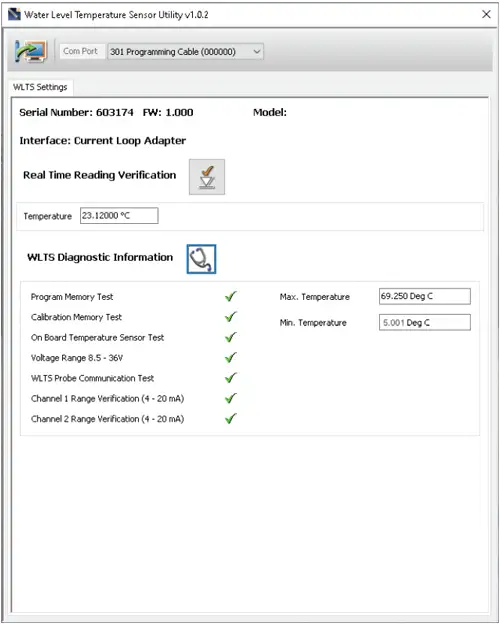Click the "Com Port" label
Viewport: 500px width, 624px height.
click(80, 51)
